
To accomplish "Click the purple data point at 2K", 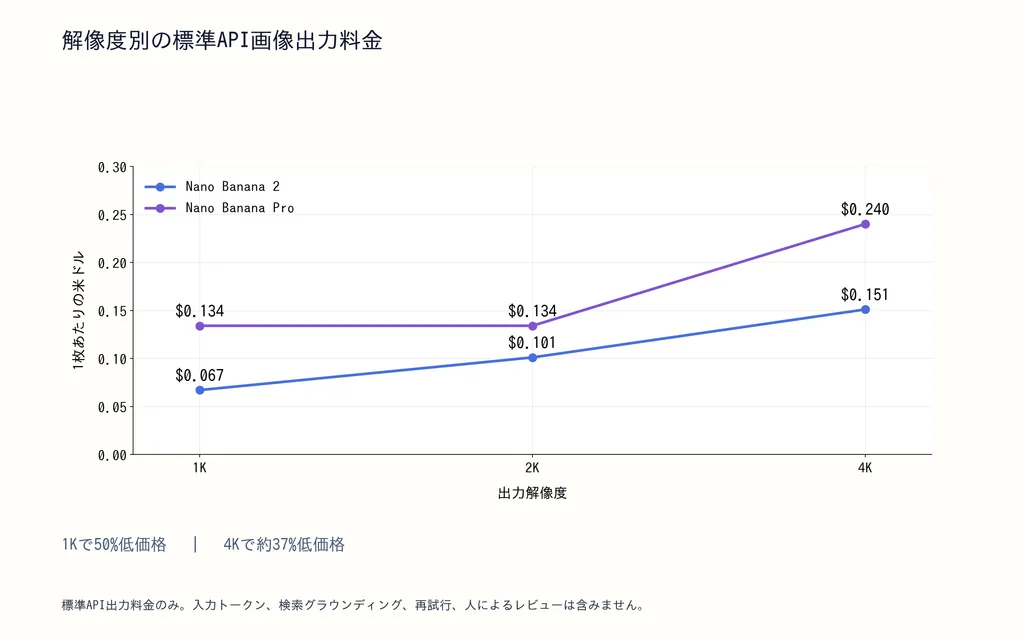I will pyautogui.click(x=532, y=326).
